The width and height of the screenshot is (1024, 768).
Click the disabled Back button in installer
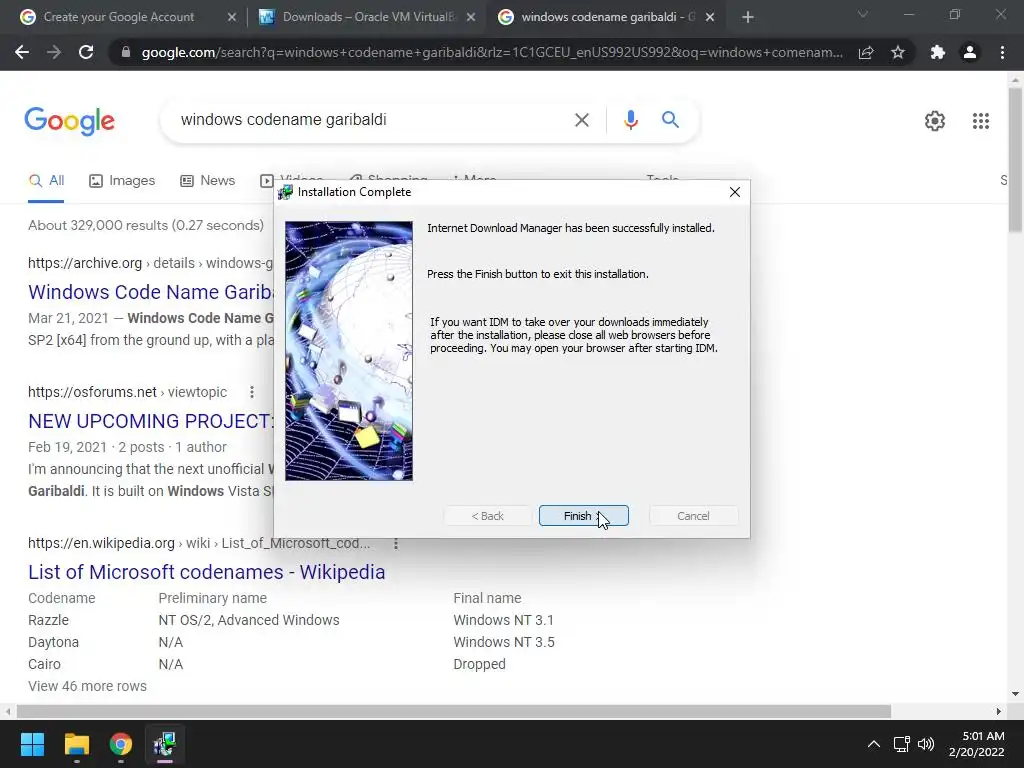pos(487,516)
